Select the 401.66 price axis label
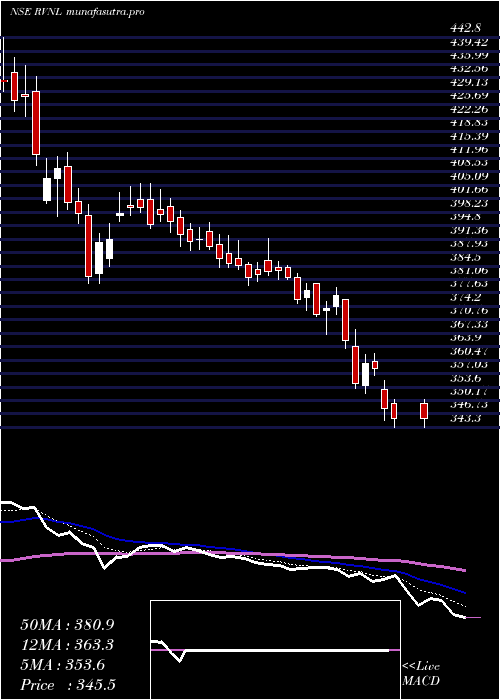The width and height of the screenshot is (500, 700). (x=469, y=190)
